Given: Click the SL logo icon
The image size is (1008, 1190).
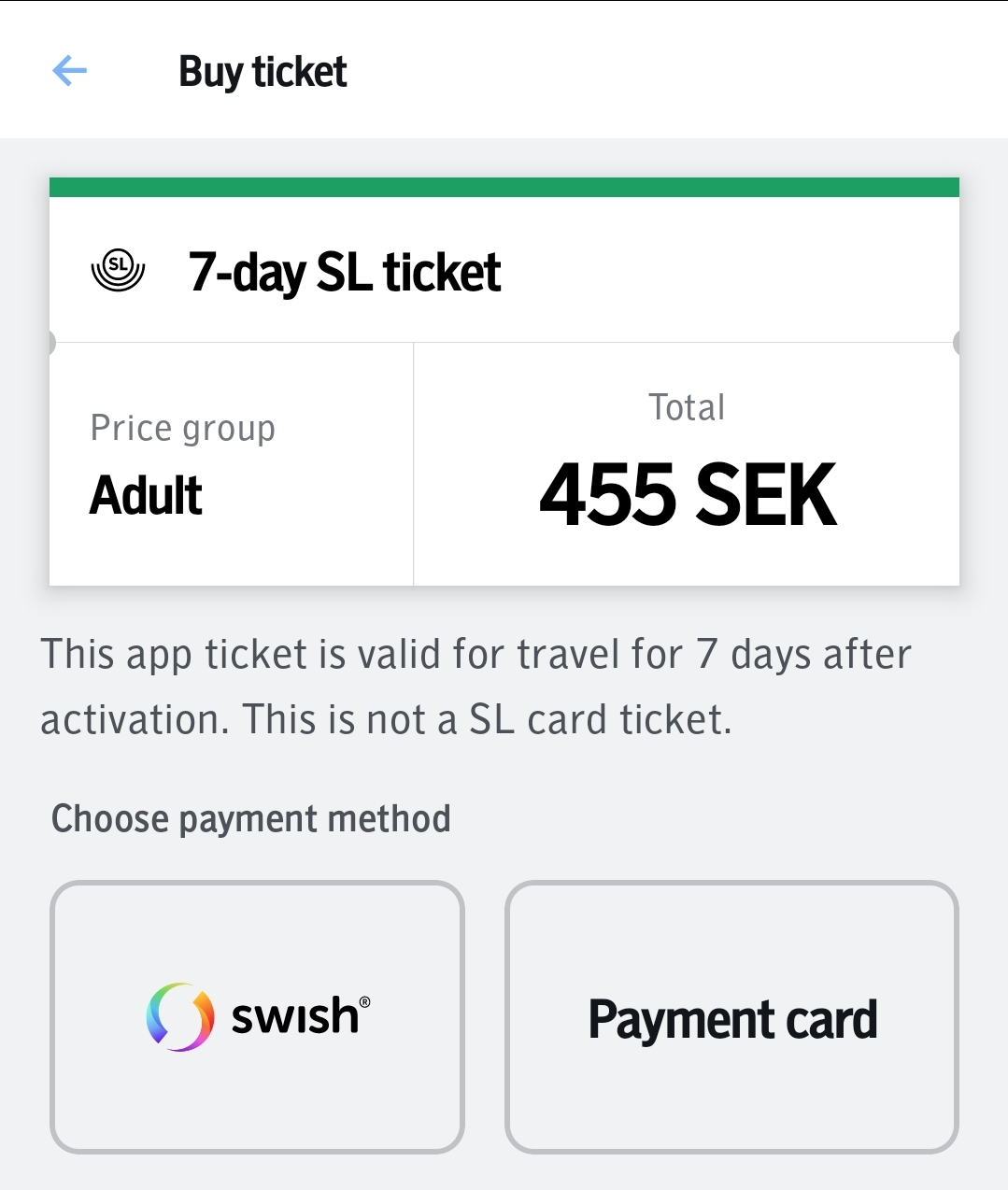Looking at the screenshot, I should click(x=118, y=271).
